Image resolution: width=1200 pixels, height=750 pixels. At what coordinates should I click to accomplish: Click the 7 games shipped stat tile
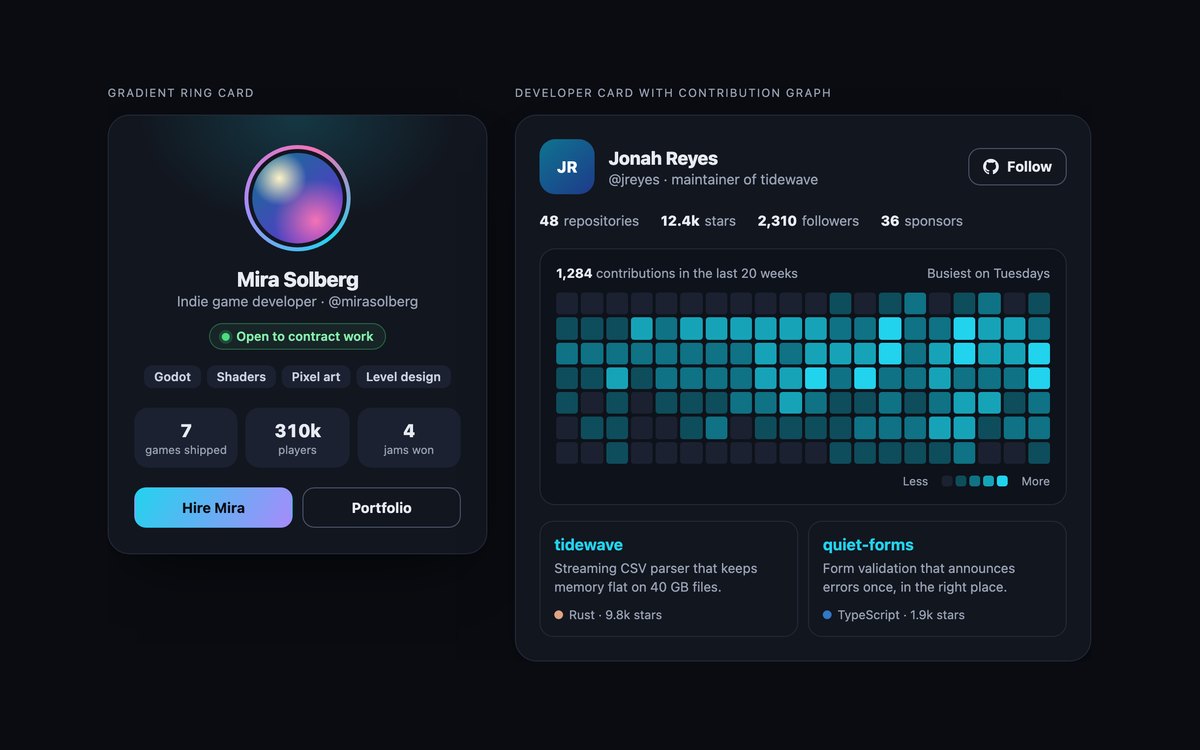coord(186,438)
